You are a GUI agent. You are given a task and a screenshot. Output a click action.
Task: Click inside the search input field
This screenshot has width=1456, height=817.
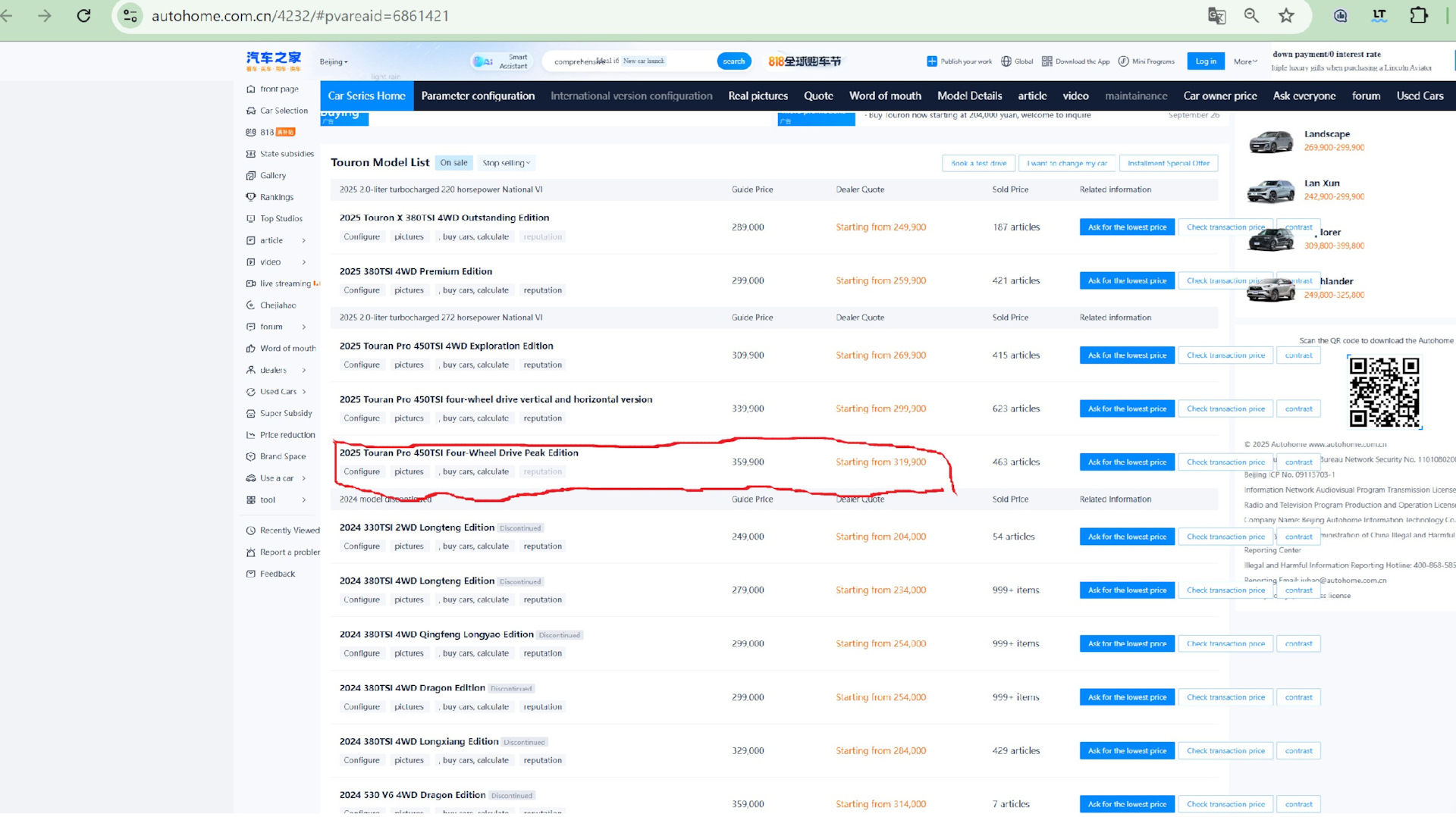point(629,61)
